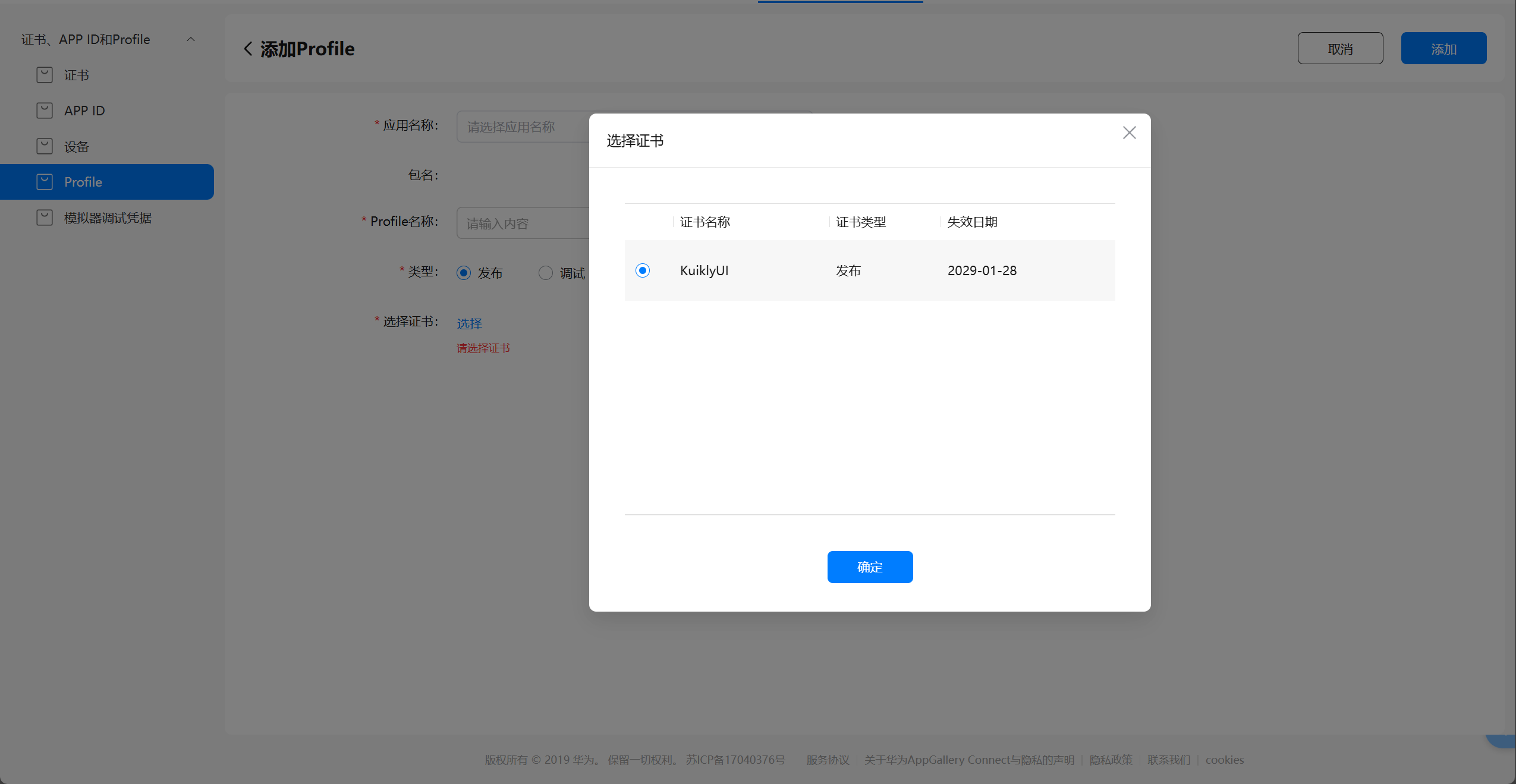This screenshot has width=1516, height=784.
Task: Click the 取消 button
Action: point(1340,49)
